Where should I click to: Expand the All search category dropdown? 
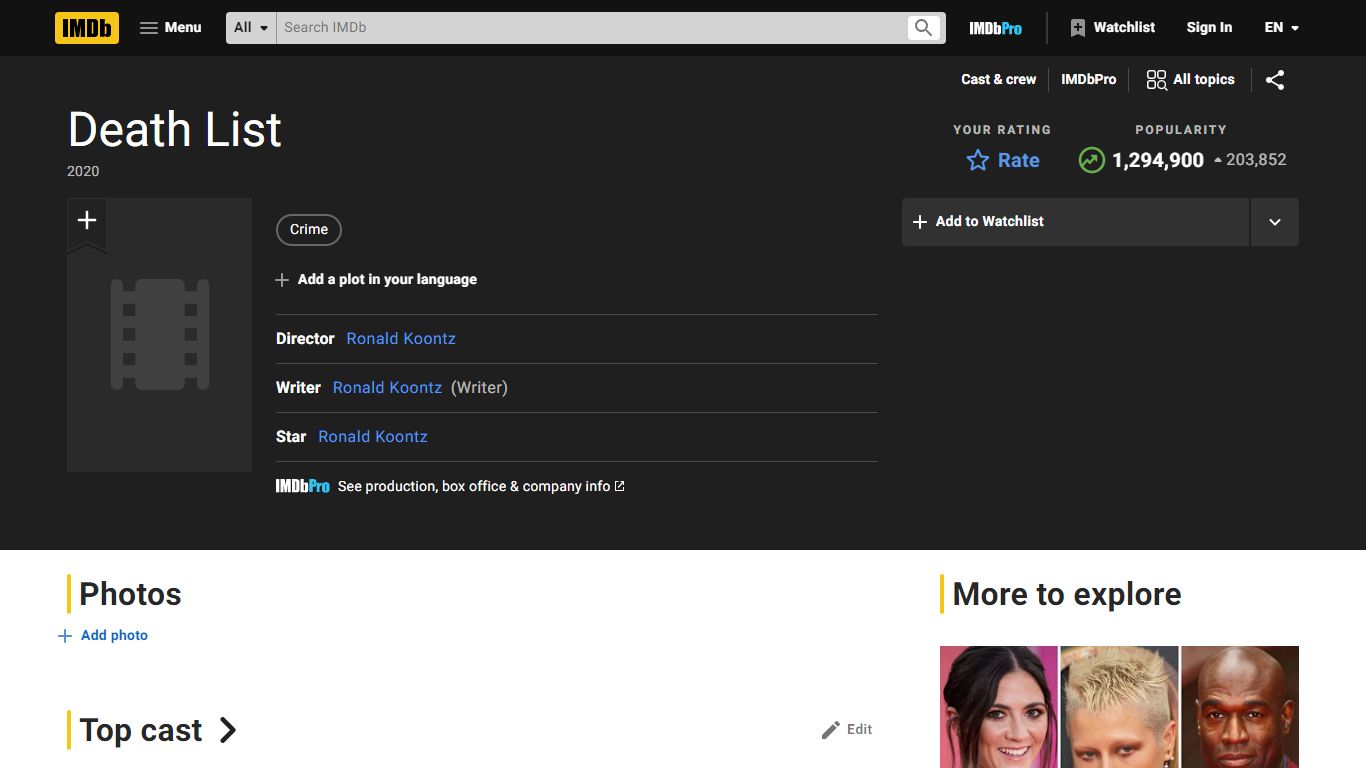(251, 28)
